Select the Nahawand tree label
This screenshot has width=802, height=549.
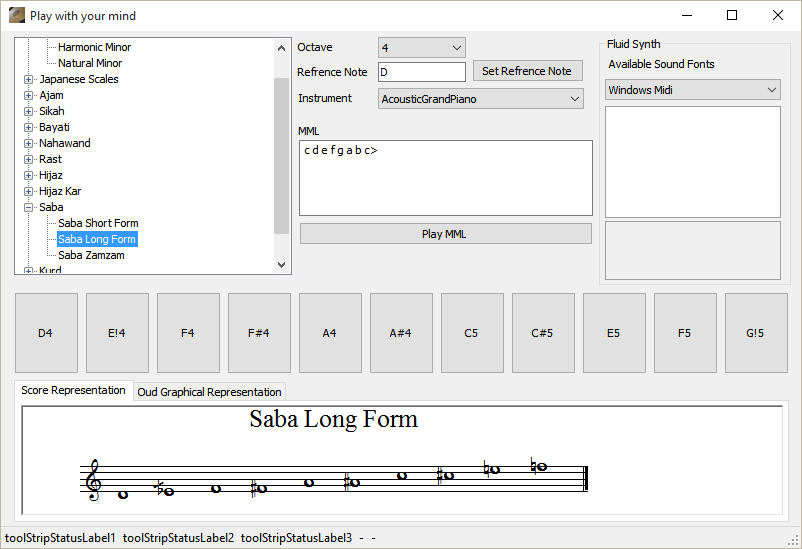pos(64,143)
